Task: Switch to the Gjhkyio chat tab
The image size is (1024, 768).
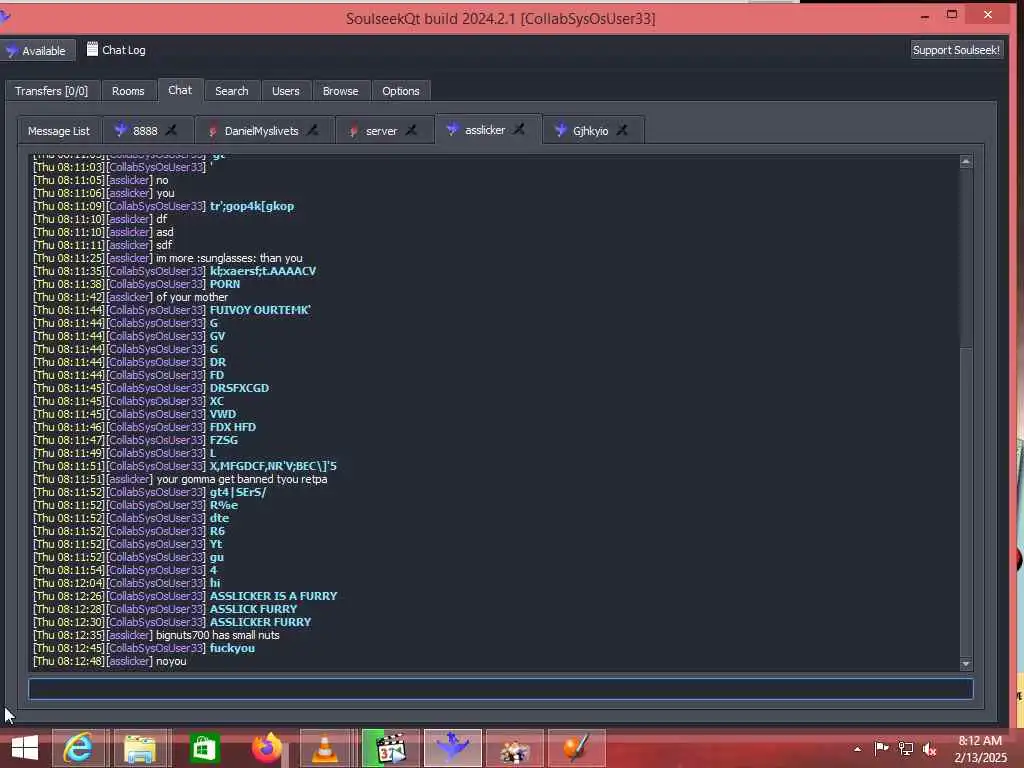Action: [x=590, y=131]
